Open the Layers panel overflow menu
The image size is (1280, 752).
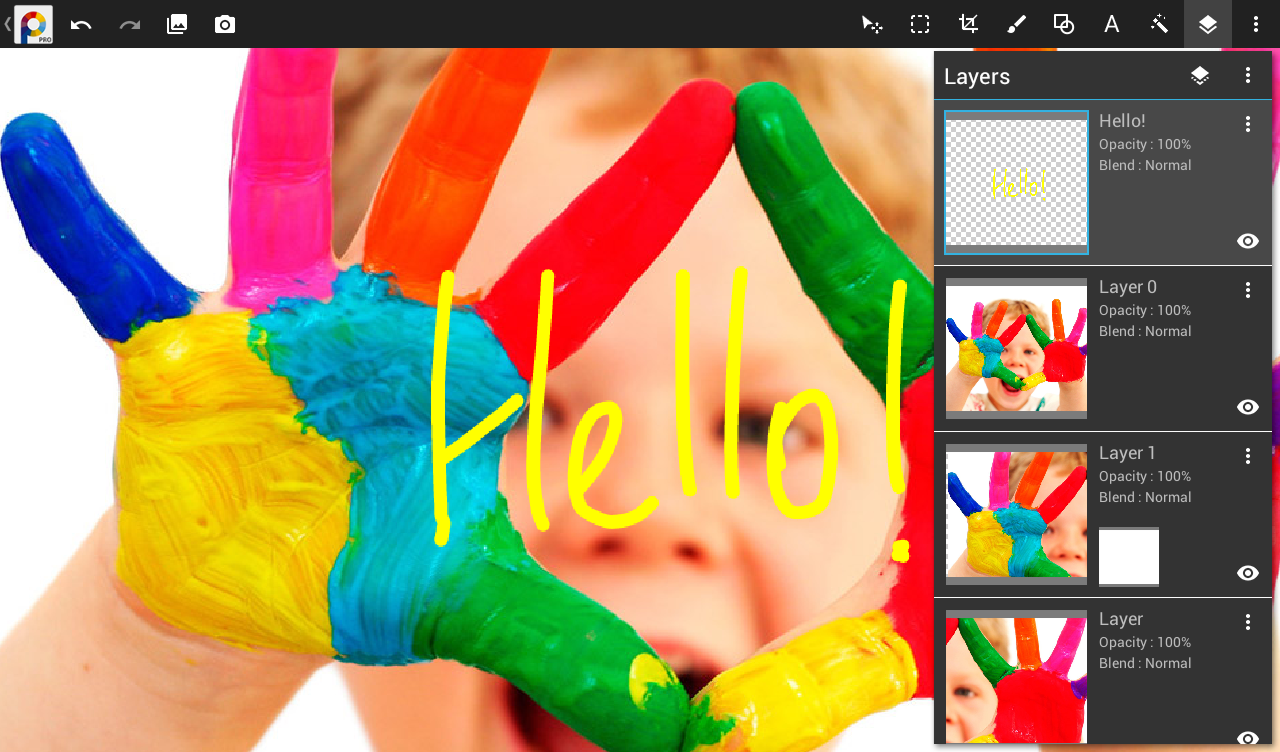pos(1247,75)
